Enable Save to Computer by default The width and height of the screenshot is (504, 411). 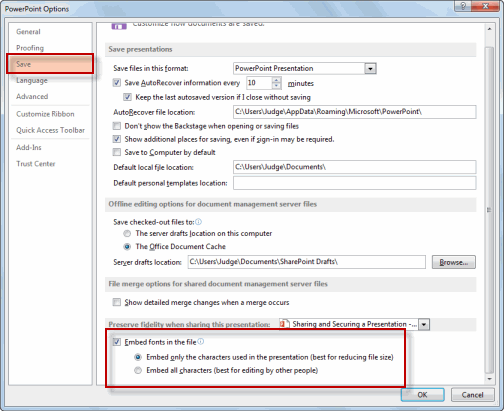point(117,152)
